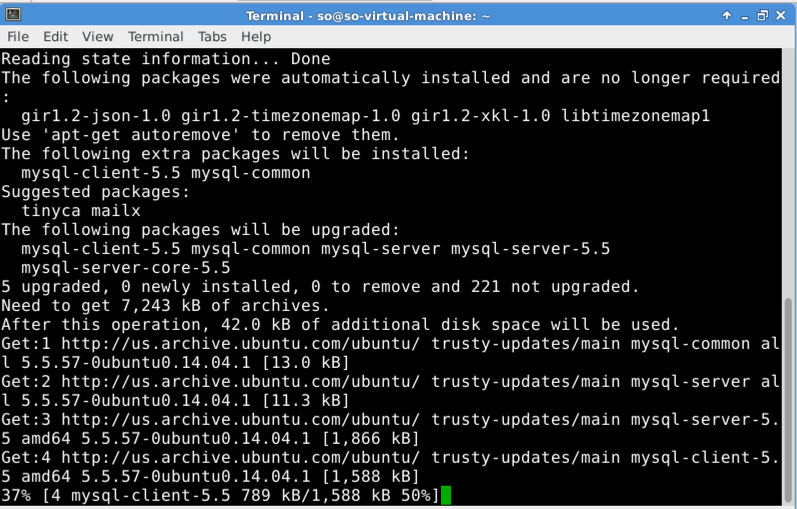Click the vertical scrollbar thumb
The width and height of the screenshot is (797, 509).
pyautogui.click(x=788, y=399)
